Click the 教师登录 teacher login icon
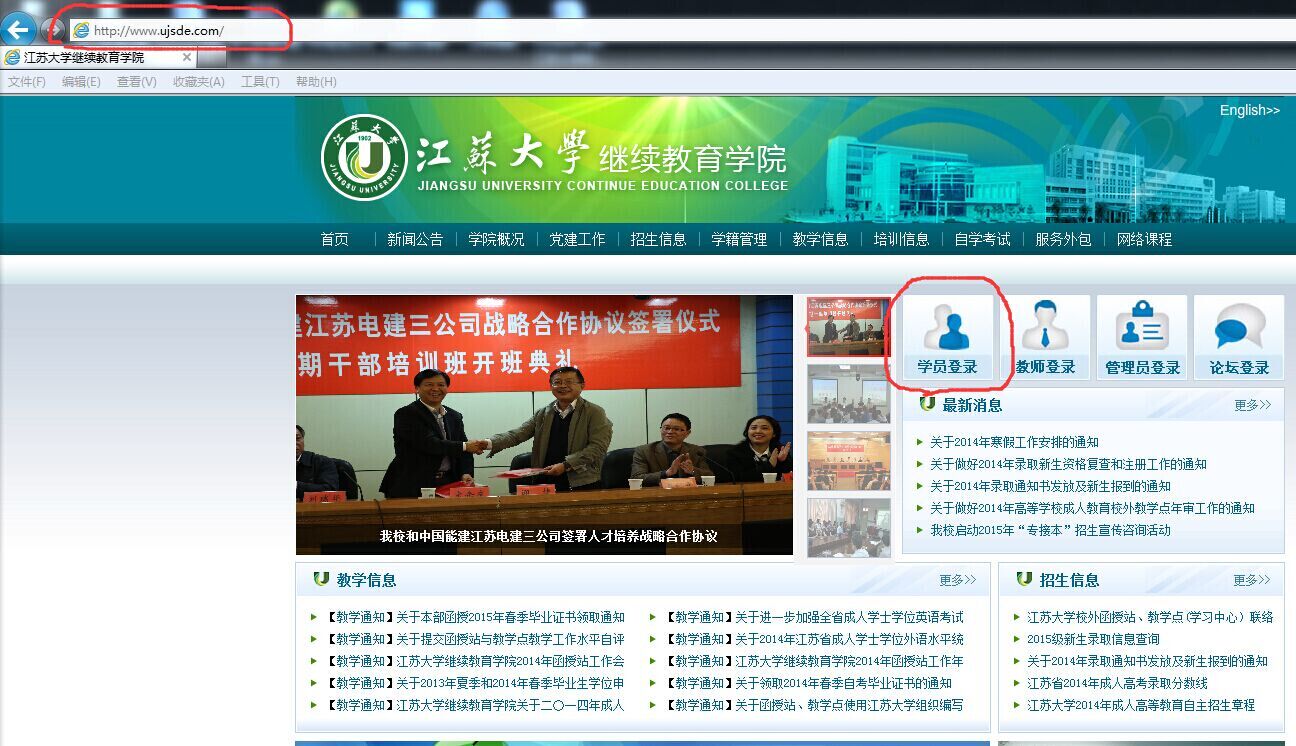The width and height of the screenshot is (1296, 746). [1045, 338]
